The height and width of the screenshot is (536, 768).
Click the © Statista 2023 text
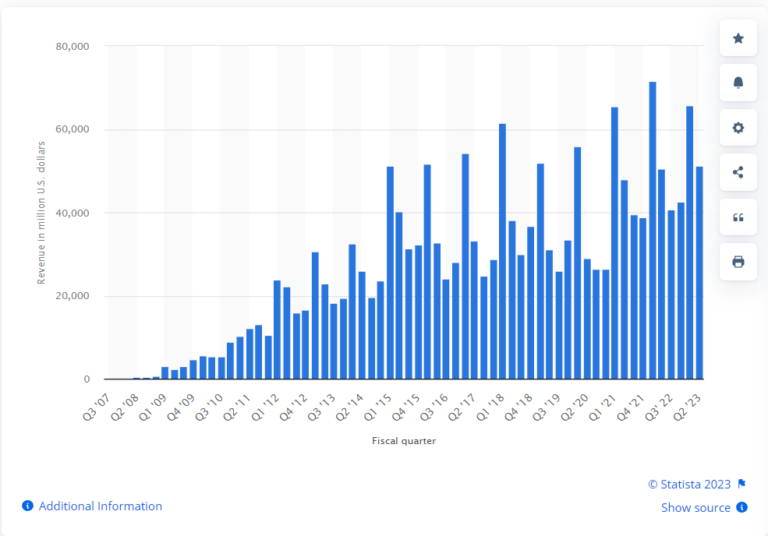point(690,484)
